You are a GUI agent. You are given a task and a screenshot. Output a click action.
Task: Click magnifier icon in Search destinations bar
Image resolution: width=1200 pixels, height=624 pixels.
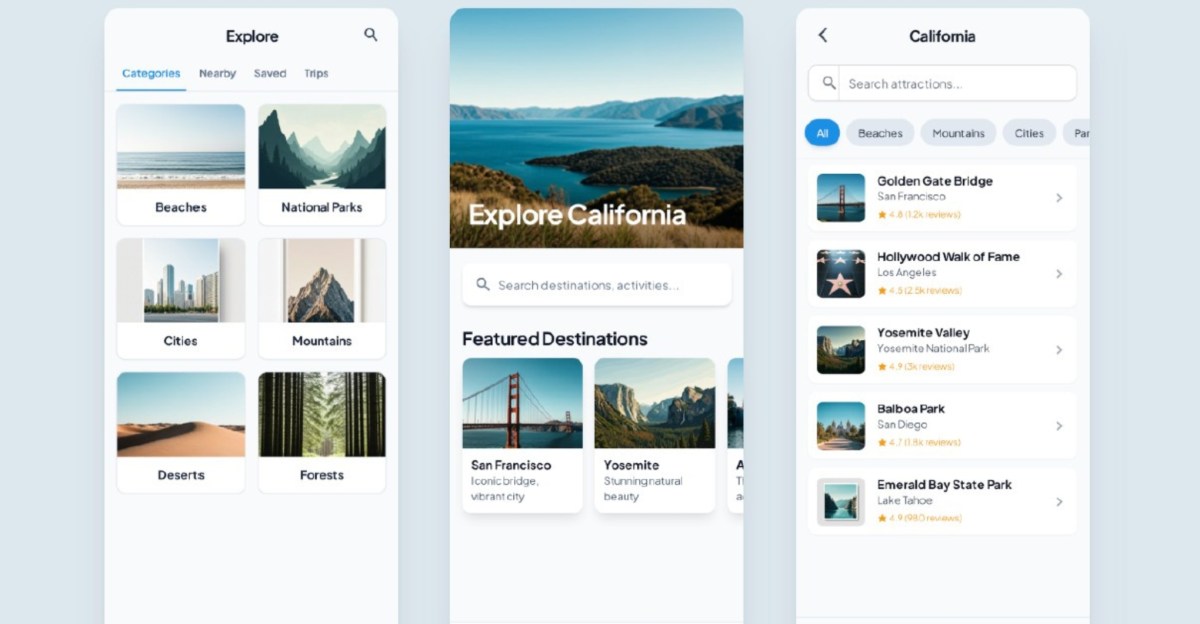pyautogui.click(x=482, y=285)
